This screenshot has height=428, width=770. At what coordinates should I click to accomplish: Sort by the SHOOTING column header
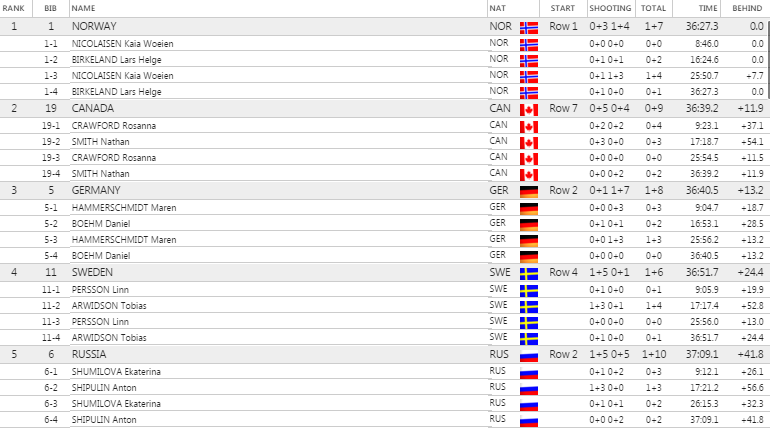click(609, 8)
